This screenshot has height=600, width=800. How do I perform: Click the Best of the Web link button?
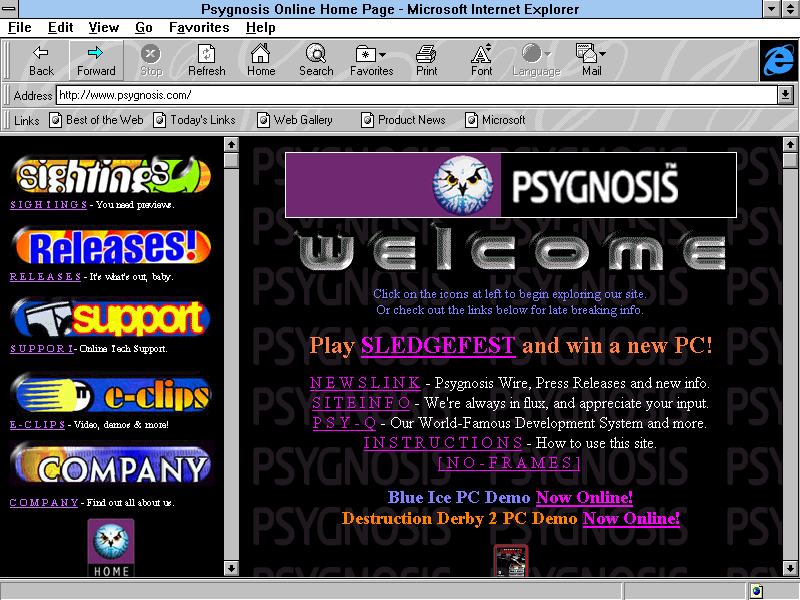point(97,120)
